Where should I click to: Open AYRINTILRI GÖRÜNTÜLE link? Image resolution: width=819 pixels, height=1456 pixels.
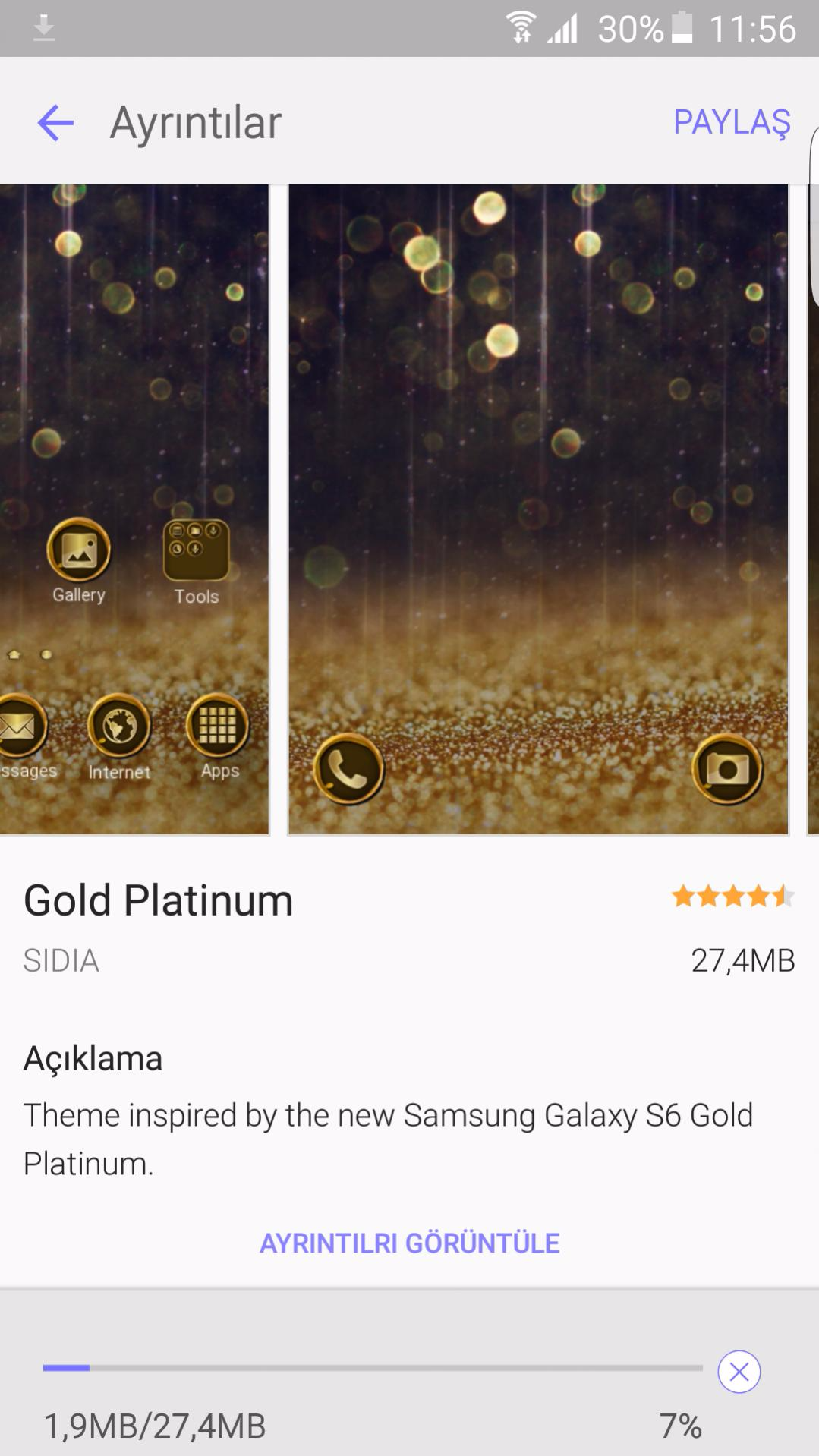410,1243
